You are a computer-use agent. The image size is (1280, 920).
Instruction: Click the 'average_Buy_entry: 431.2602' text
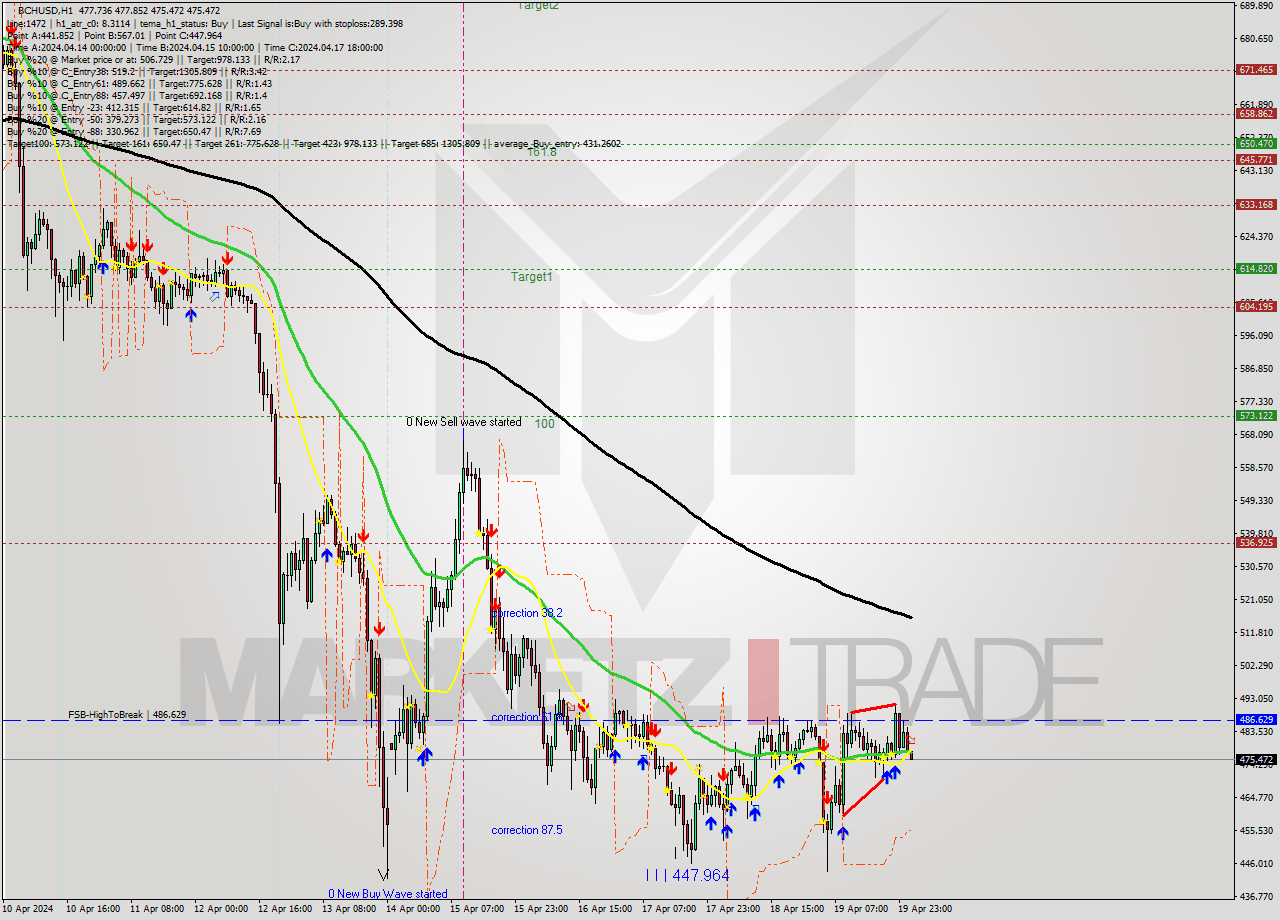point(556,144)
